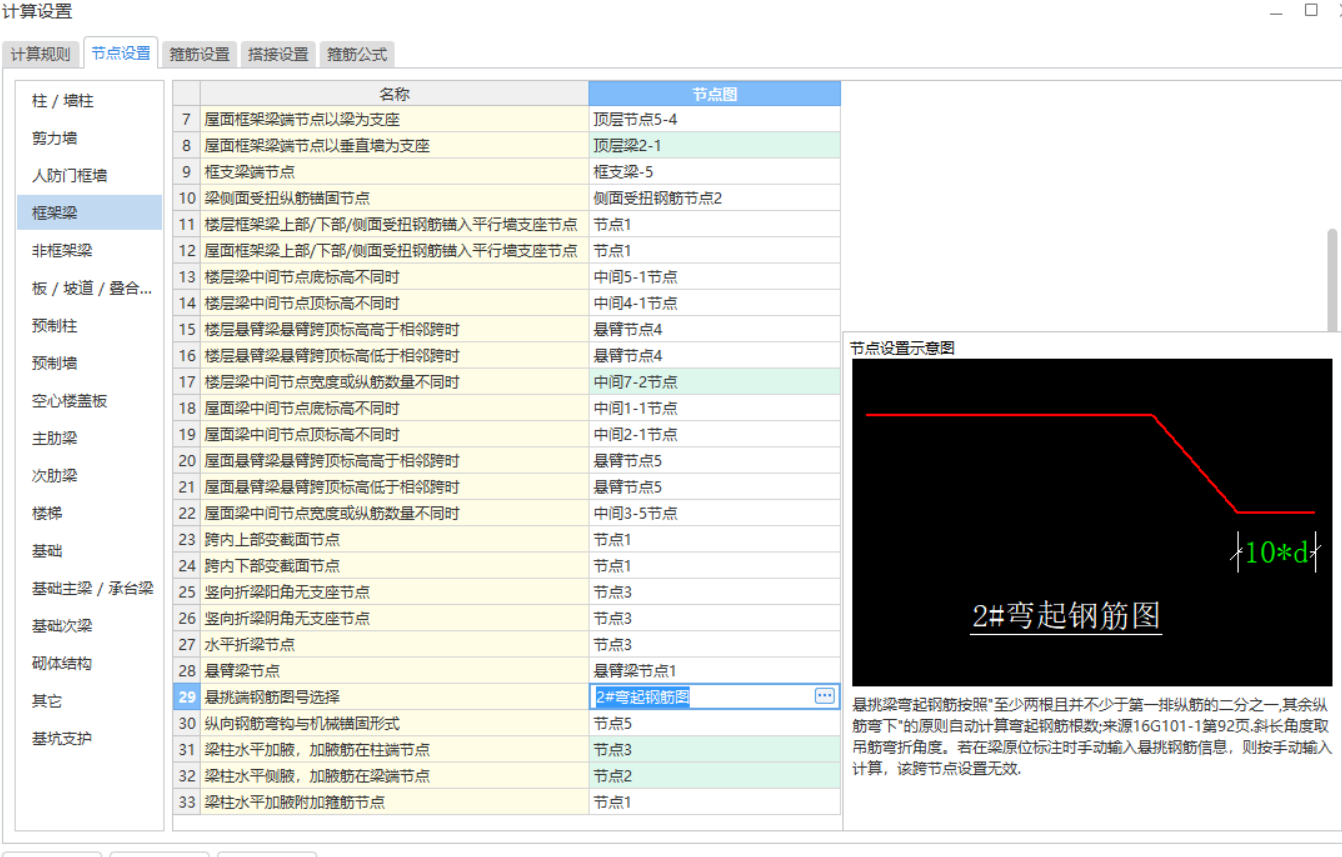Viewport: 1342px width, 857px height.
Task: Select 剪力墙 category
Action: [89, 138]
